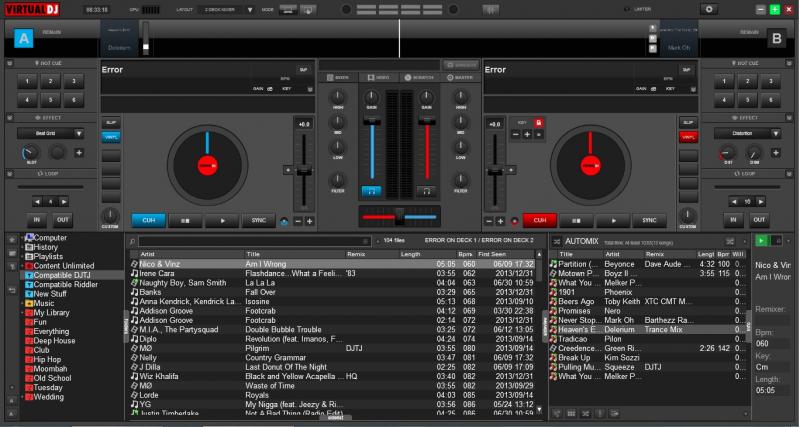Click deck B key plus button
Viewport: 800px width, 427px height.
pos(527,135)
